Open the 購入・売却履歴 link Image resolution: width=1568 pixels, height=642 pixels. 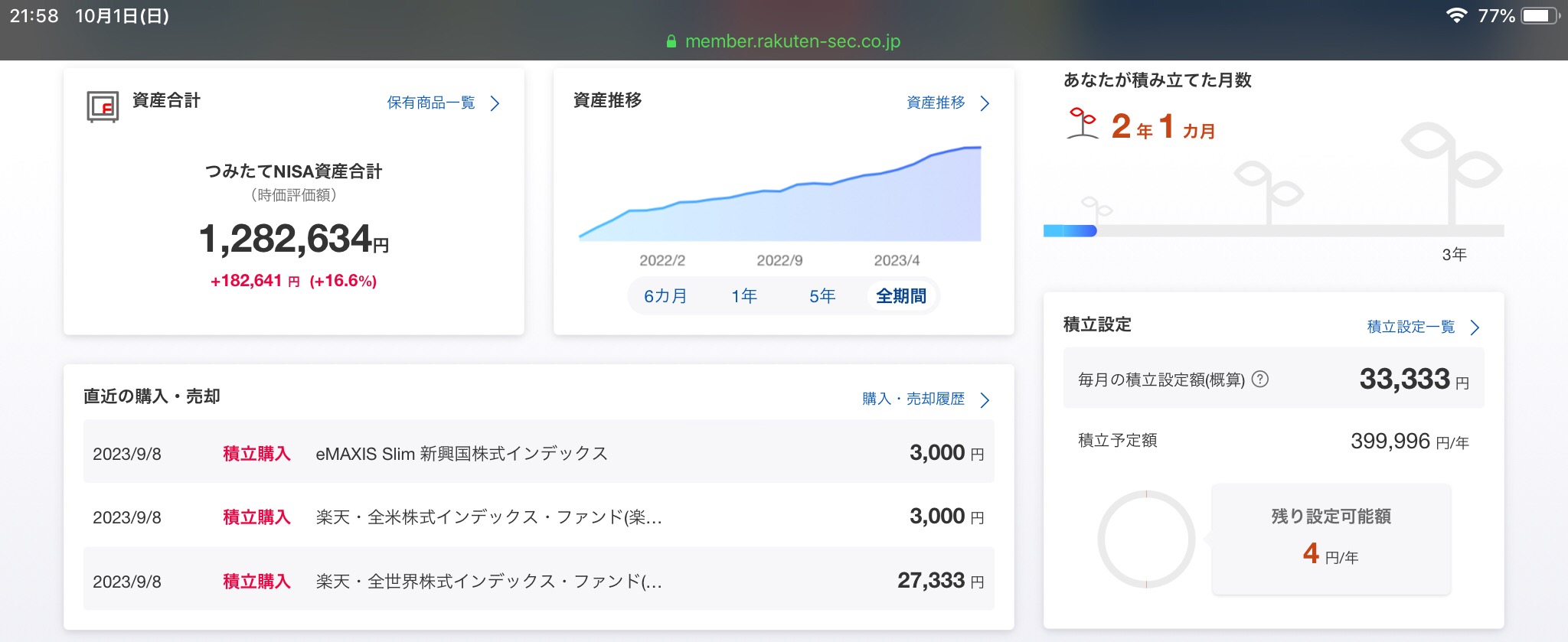(913, 399)
